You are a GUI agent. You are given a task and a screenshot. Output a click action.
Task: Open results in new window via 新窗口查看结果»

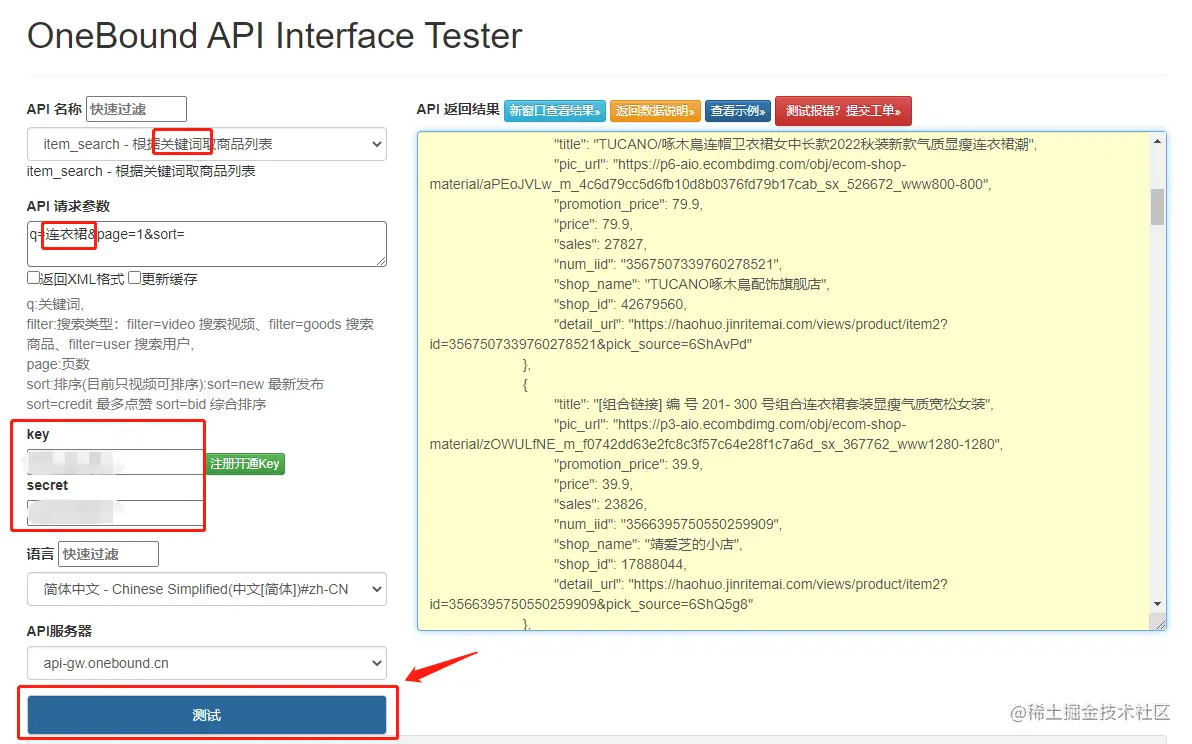pos(554,111)
